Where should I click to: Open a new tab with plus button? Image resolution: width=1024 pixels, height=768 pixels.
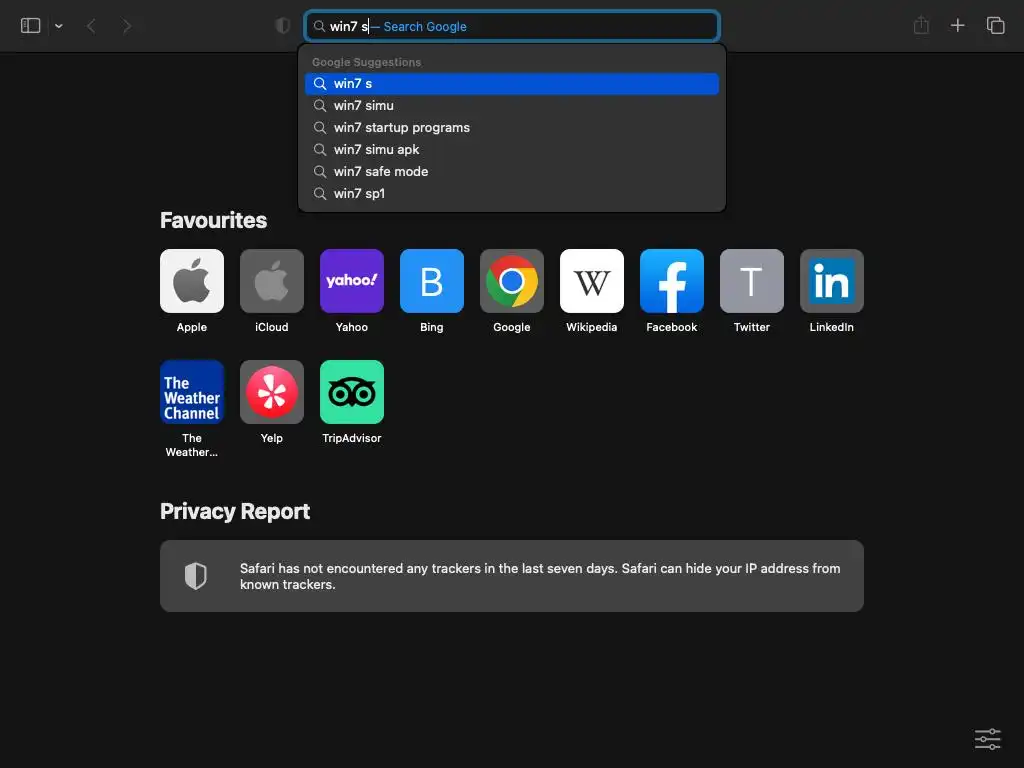(x=957, y=25)
